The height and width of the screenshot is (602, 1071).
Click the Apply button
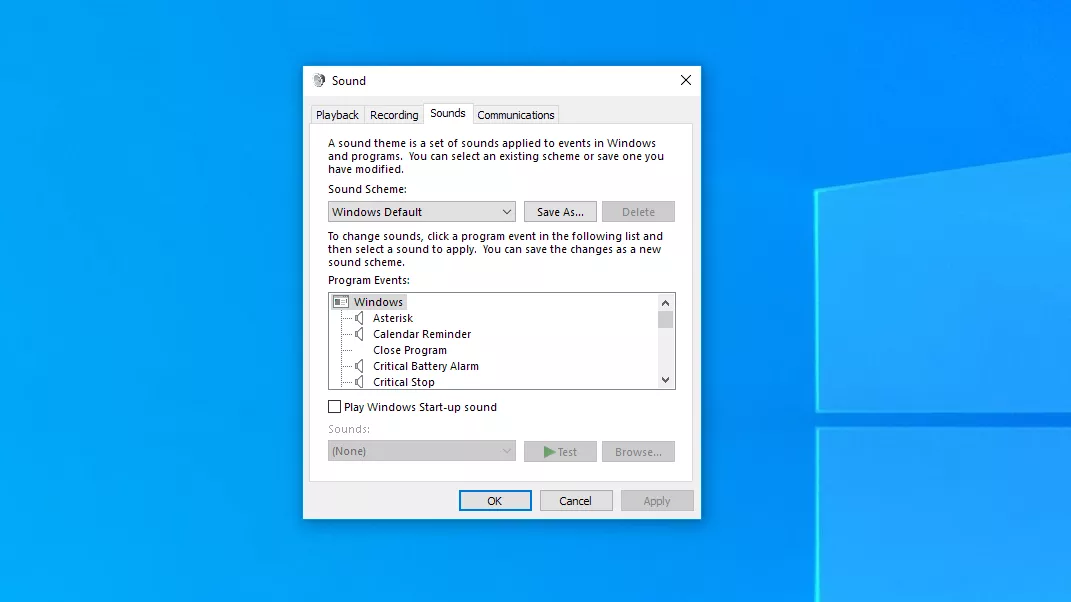[x=657, y=501]
